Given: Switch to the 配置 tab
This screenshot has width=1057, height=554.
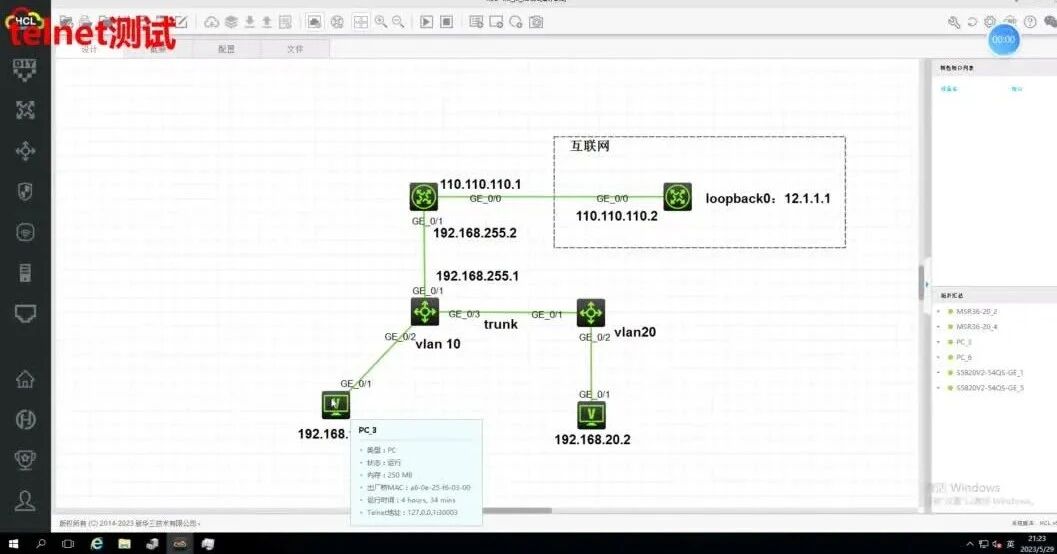Looking at the screenshot, I should pyautogui.click(x=226, y=49).
